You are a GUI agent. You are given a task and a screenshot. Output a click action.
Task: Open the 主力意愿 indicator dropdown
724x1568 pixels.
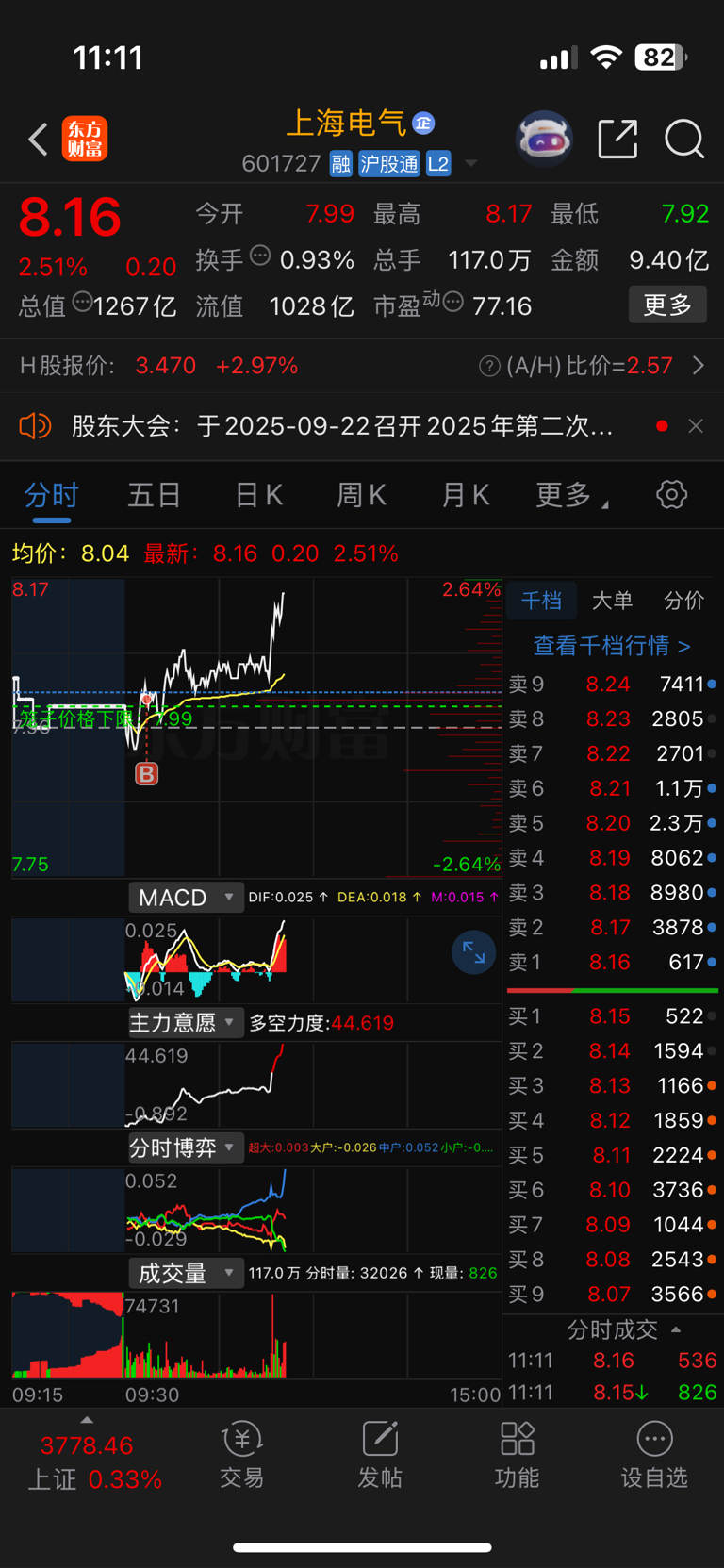186,1023
